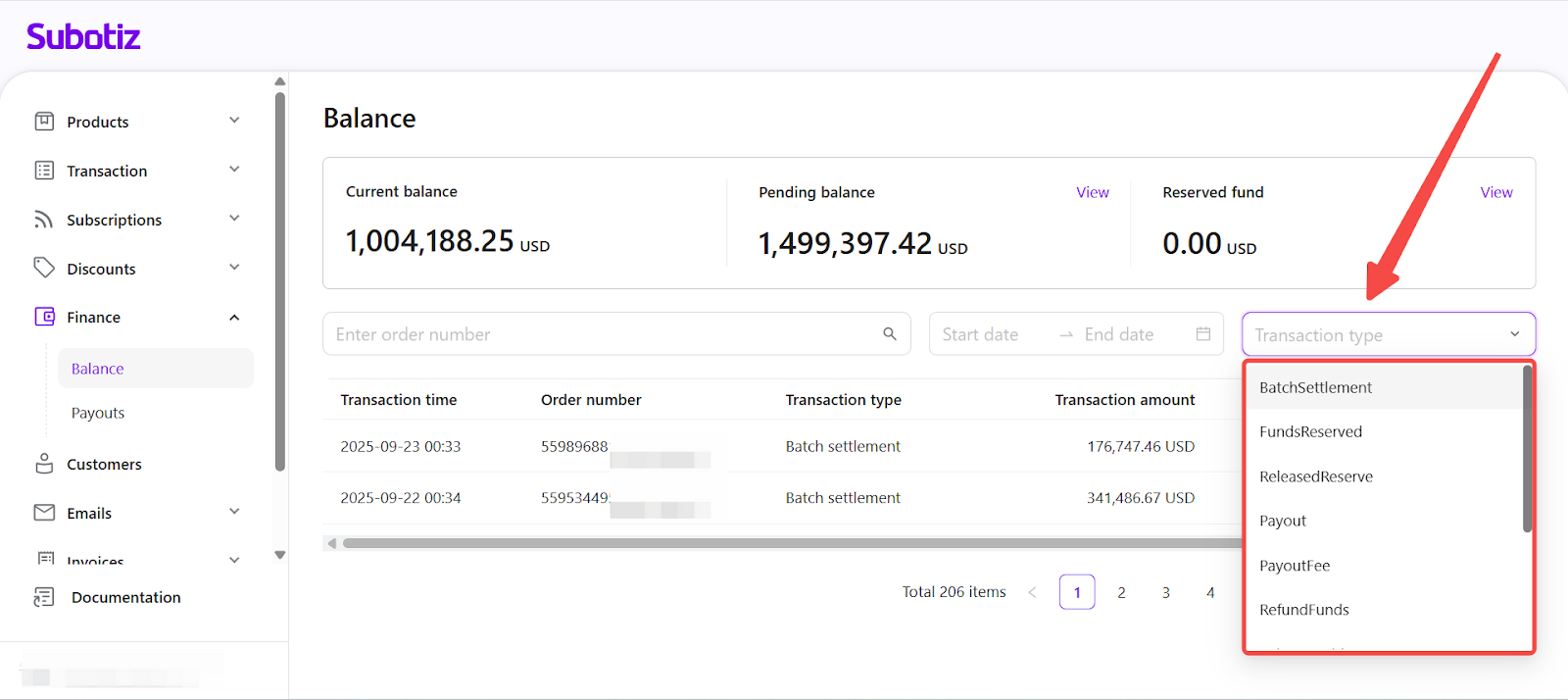Collapse the Finance sidebar section
This screenshot has height=700, width=1568.
click(x=234, y=318)
